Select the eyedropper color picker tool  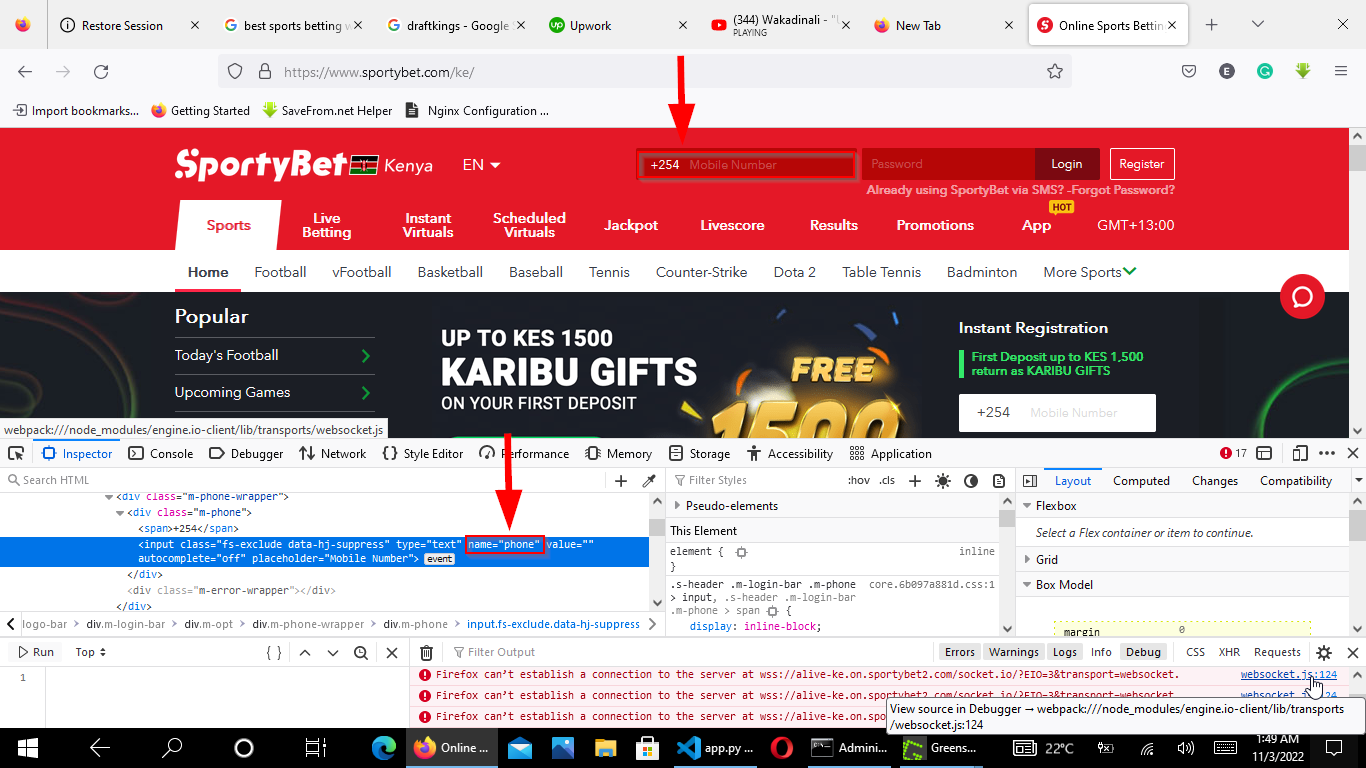[x=648, y=481]
